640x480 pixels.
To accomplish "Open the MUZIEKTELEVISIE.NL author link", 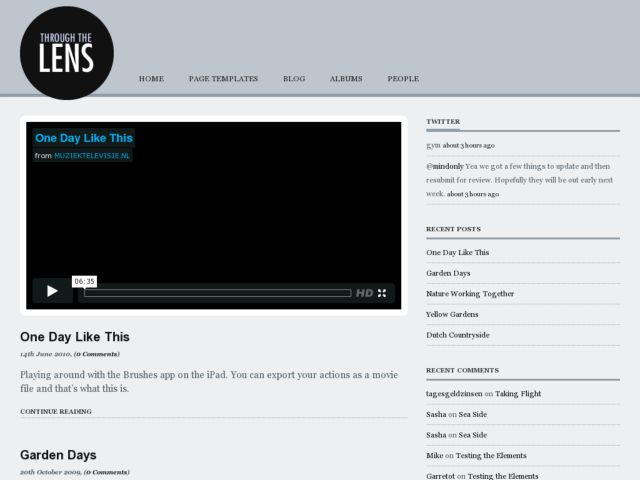I will [92, 156].
